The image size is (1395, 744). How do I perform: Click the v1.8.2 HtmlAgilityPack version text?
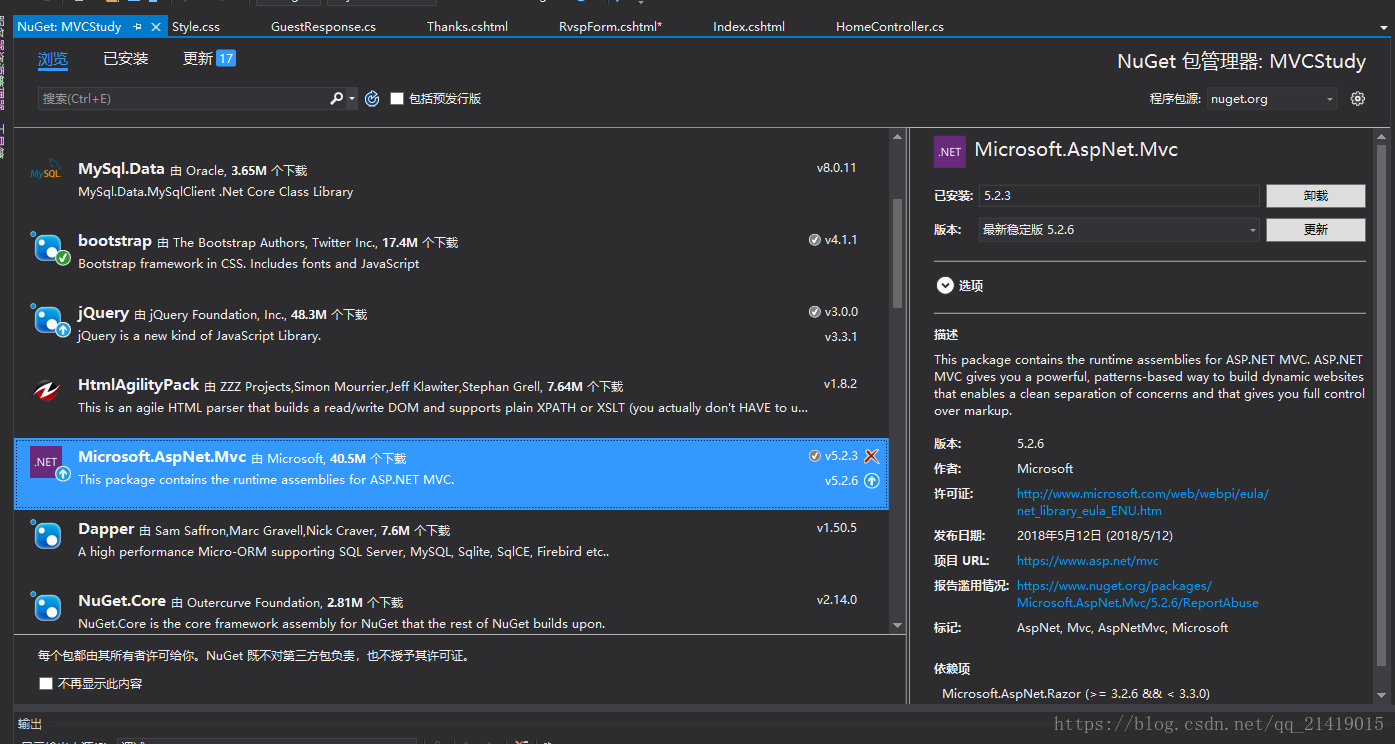(x=841, y=384)
